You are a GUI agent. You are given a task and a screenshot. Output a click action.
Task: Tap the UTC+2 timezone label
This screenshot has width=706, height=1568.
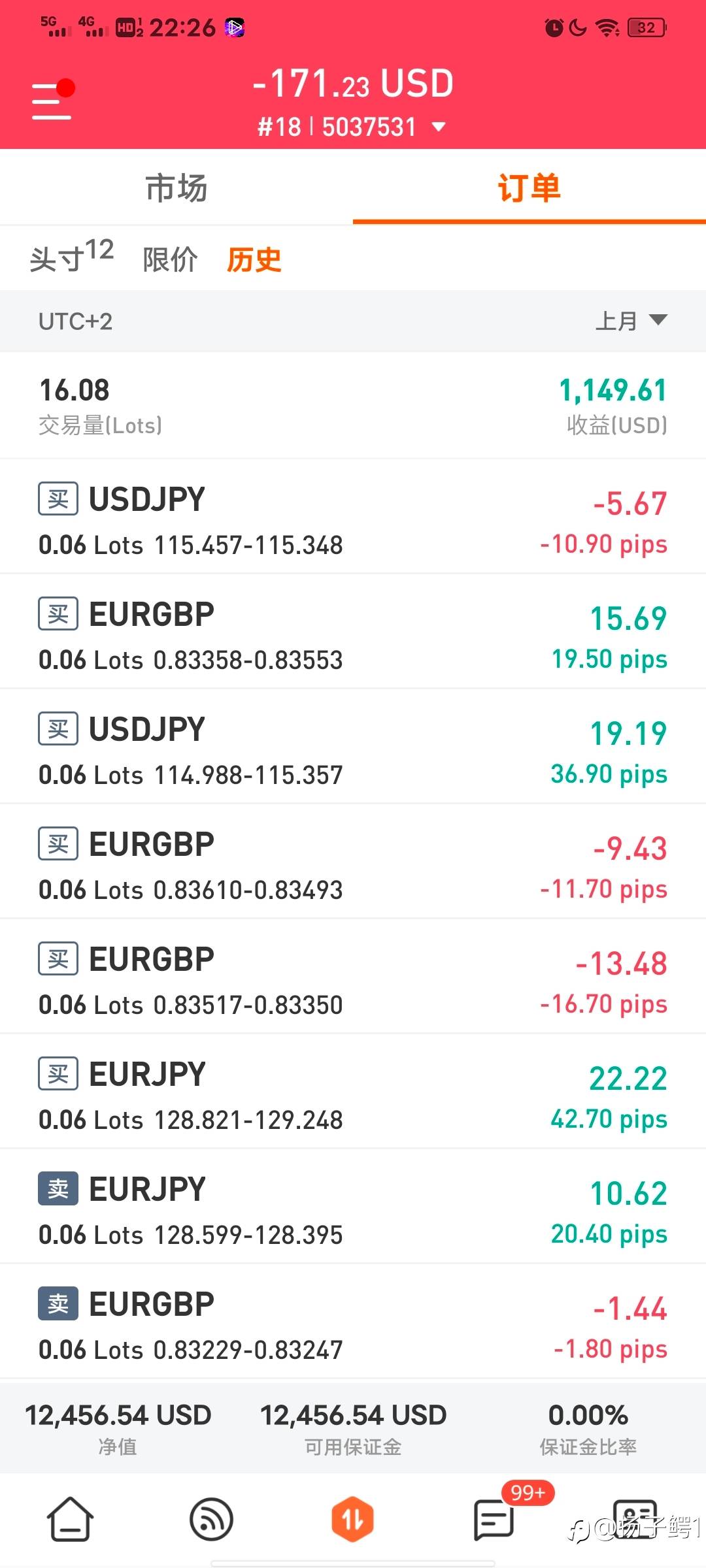coord(75,321)
